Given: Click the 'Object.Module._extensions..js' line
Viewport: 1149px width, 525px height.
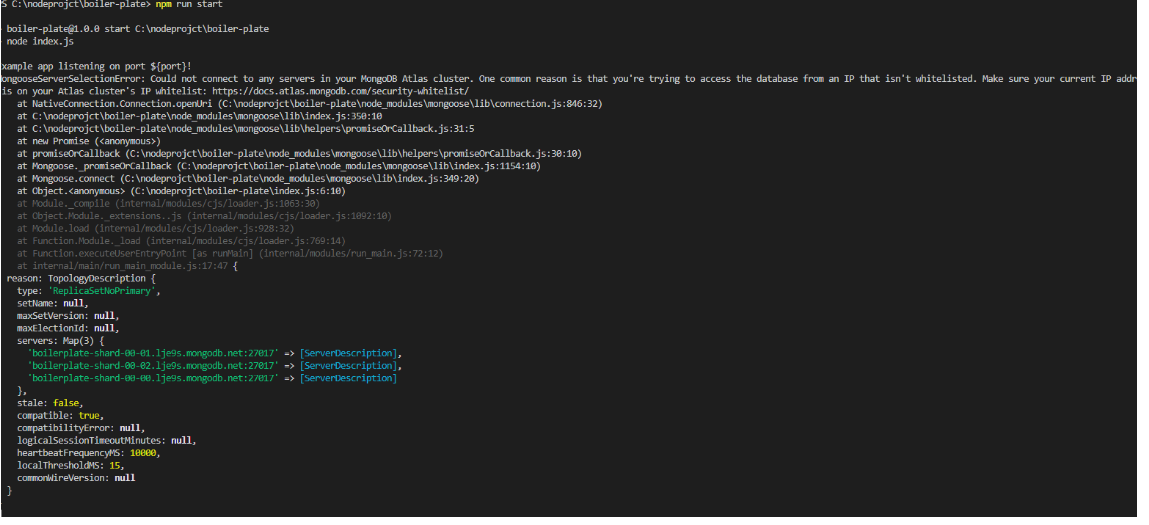Looking at the screenshot, I should (x=204, y=216).
